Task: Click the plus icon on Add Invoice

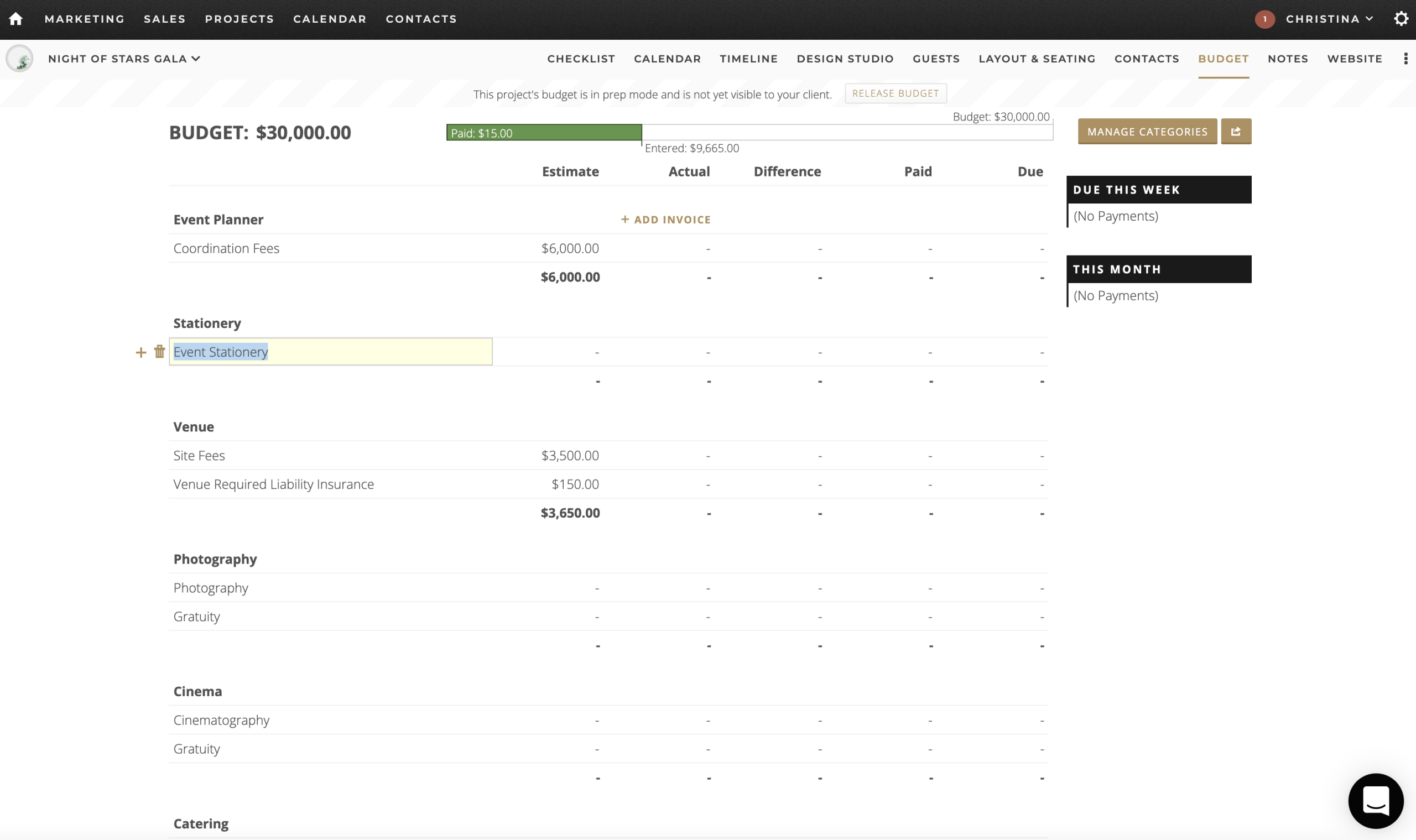Action: click(625, 219)
